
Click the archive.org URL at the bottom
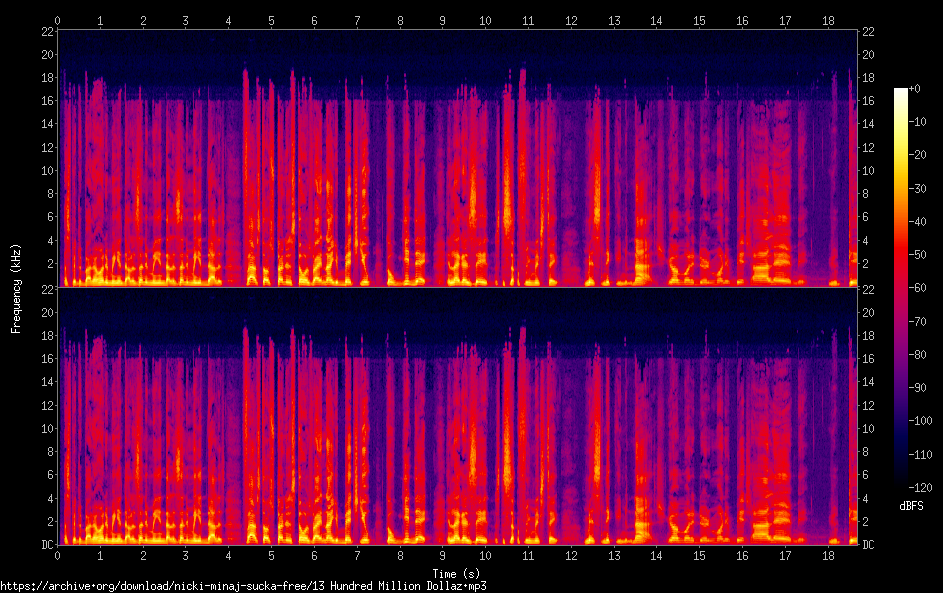click(x=244, y=586)
